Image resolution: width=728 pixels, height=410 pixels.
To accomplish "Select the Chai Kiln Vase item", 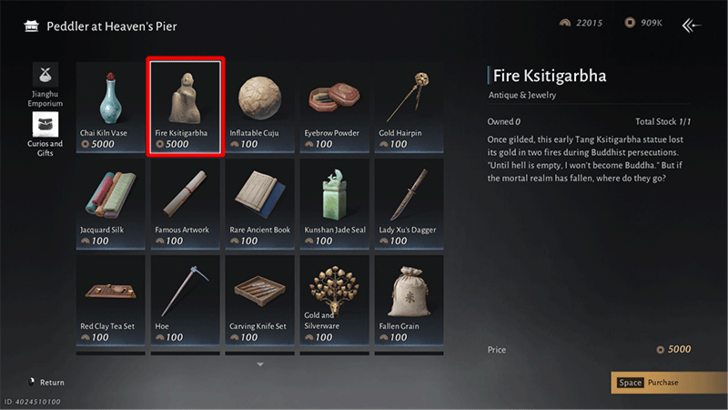I will [x=110, y=107].
